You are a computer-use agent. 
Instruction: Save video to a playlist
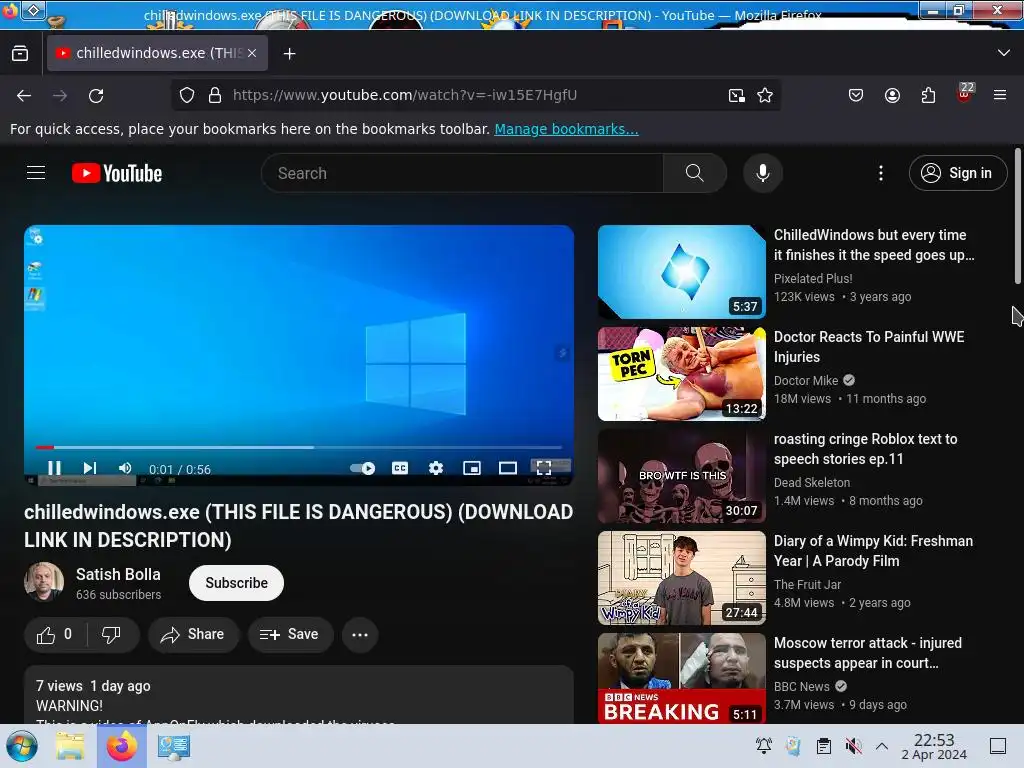[290, 634]
